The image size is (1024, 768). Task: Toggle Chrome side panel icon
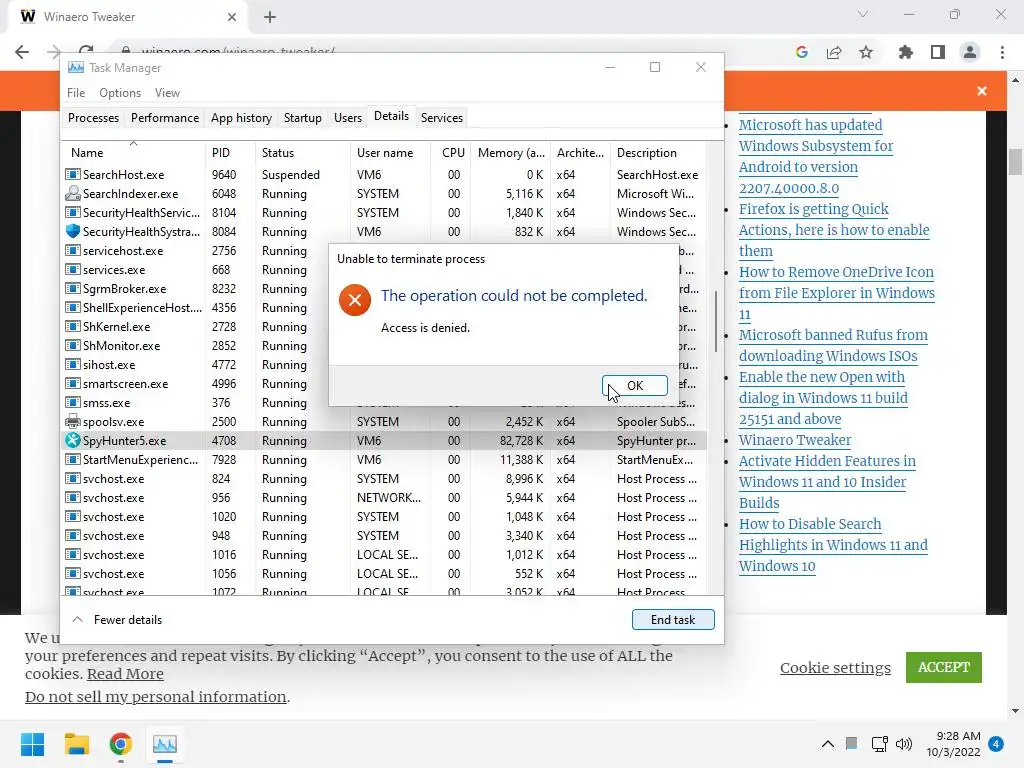click(x=938, y=52)
